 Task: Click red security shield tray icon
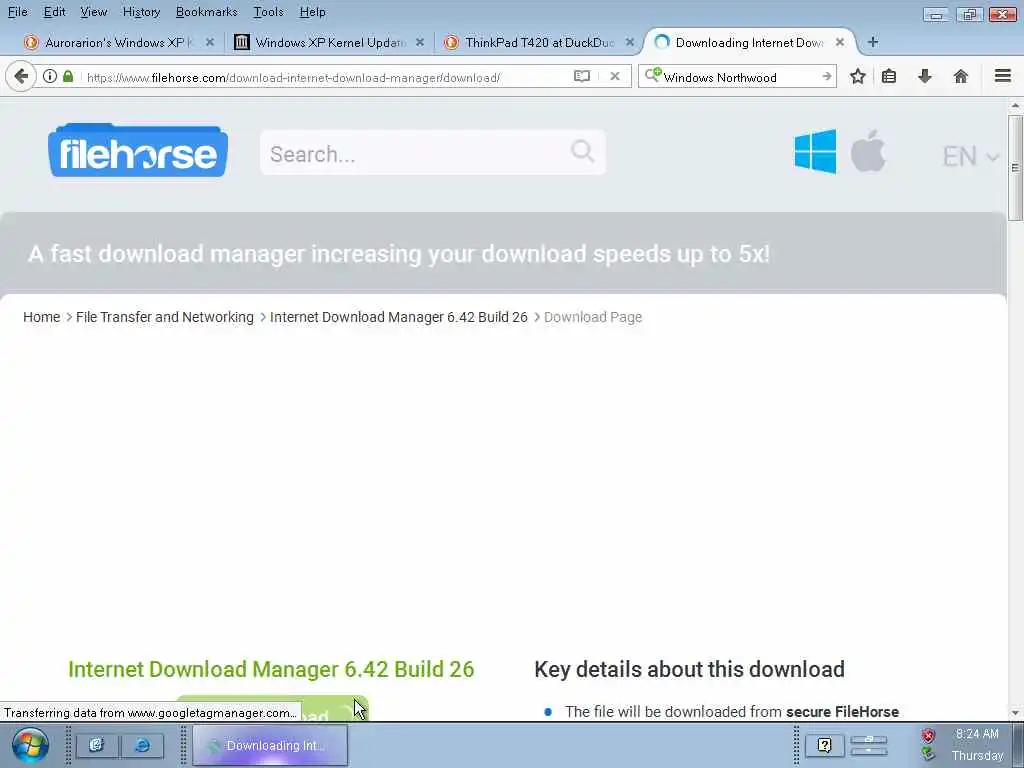[x=928, y=736]
